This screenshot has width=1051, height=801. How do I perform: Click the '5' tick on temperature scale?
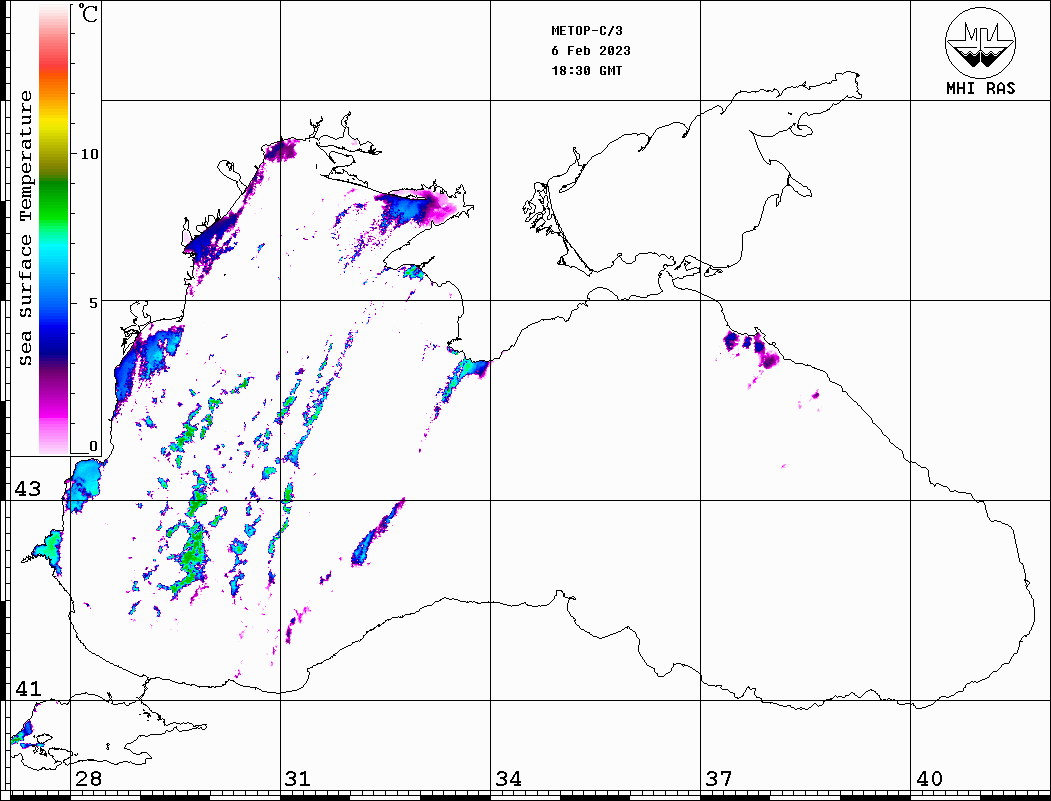coord(93,303)
